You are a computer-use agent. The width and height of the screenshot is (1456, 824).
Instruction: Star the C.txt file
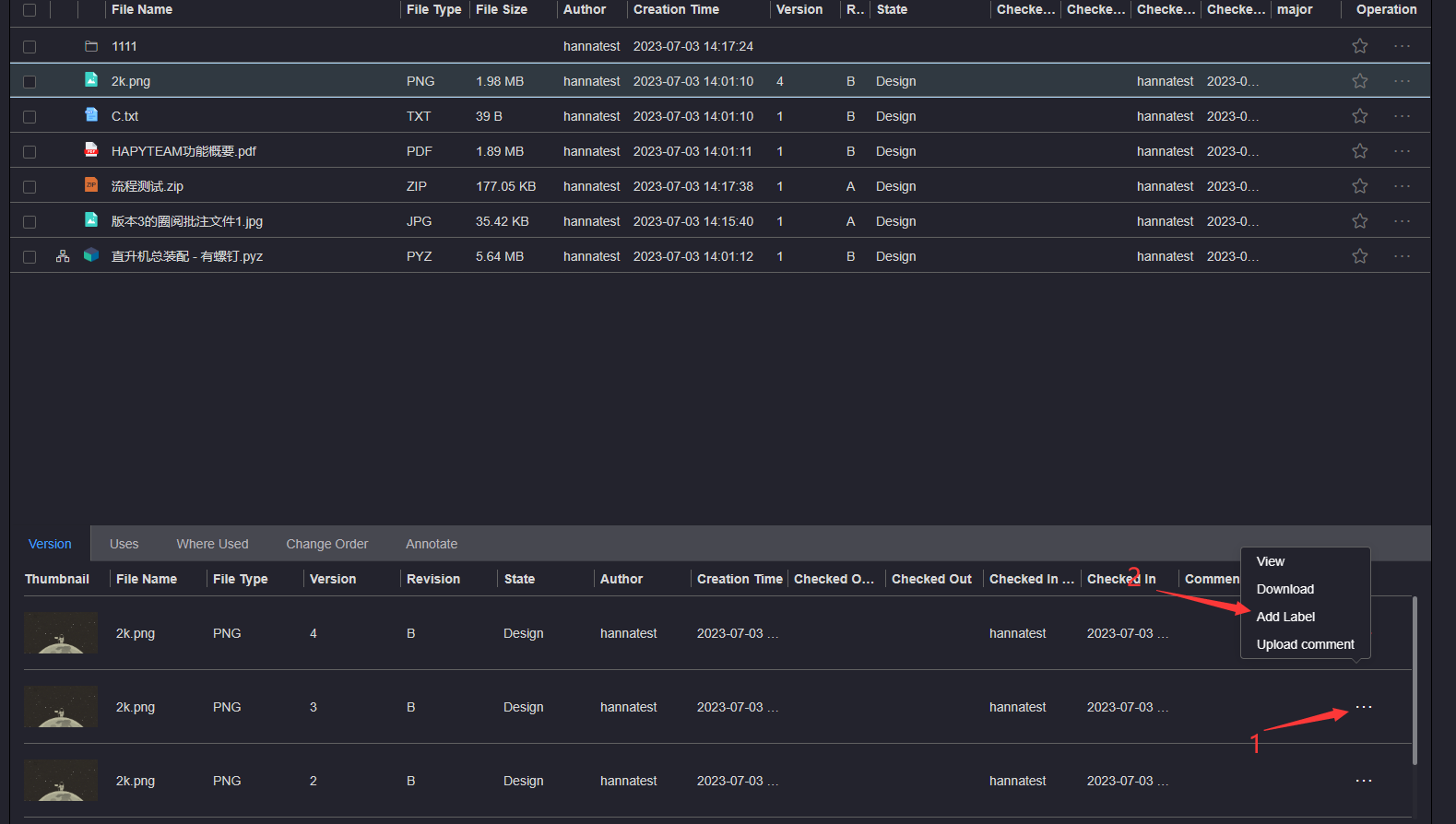pyautogui.click(x=1359, y=116)
